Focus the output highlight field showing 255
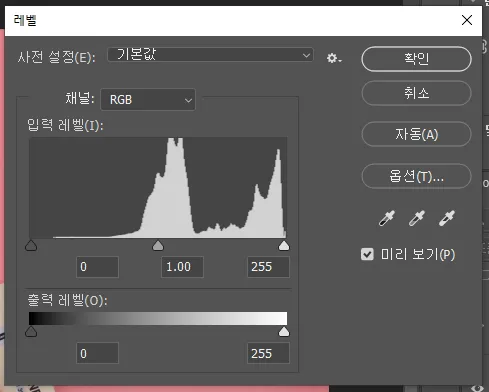 tap(268, 353)
